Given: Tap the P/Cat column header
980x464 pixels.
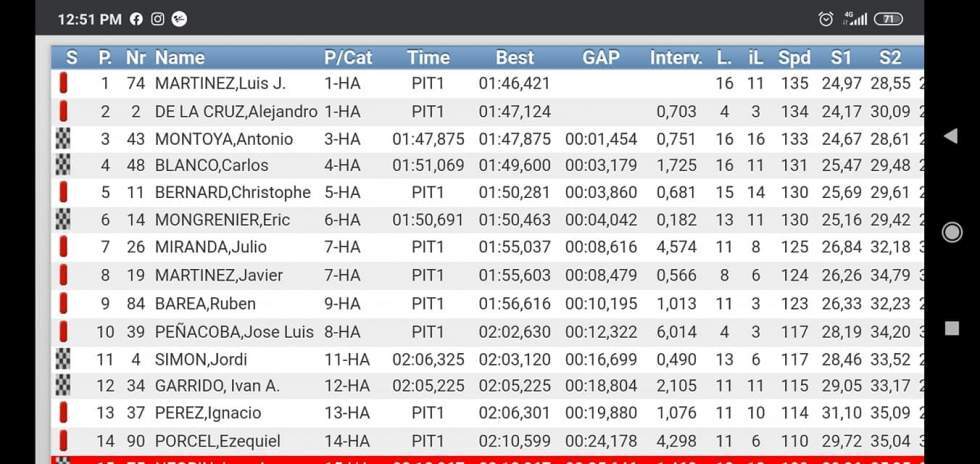Looking at the screenshot, I should click(x=347, y=58).
